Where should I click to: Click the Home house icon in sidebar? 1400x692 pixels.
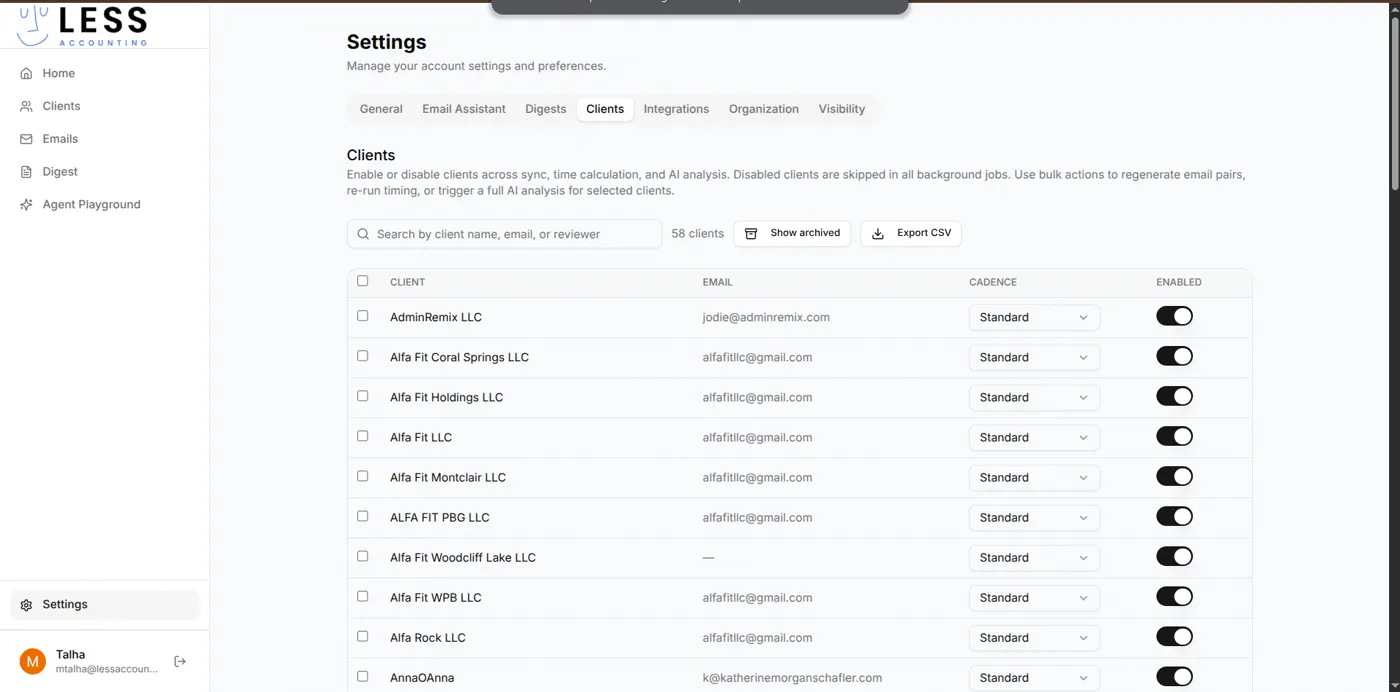pos(26,73)
